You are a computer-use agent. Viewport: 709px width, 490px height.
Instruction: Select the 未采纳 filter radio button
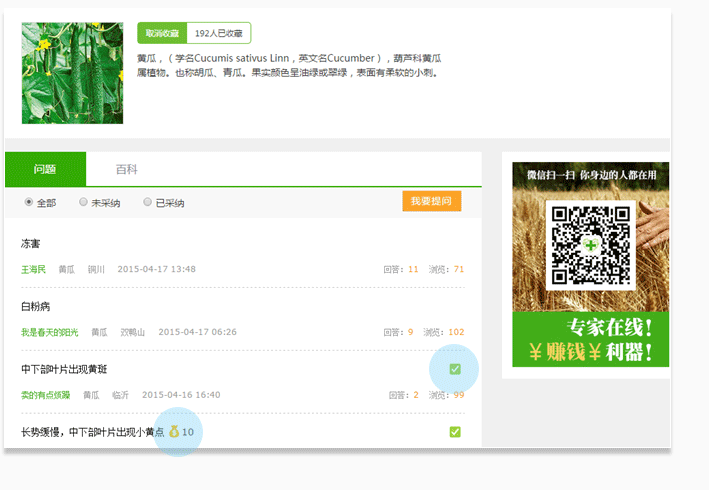(x=84, y=202)
